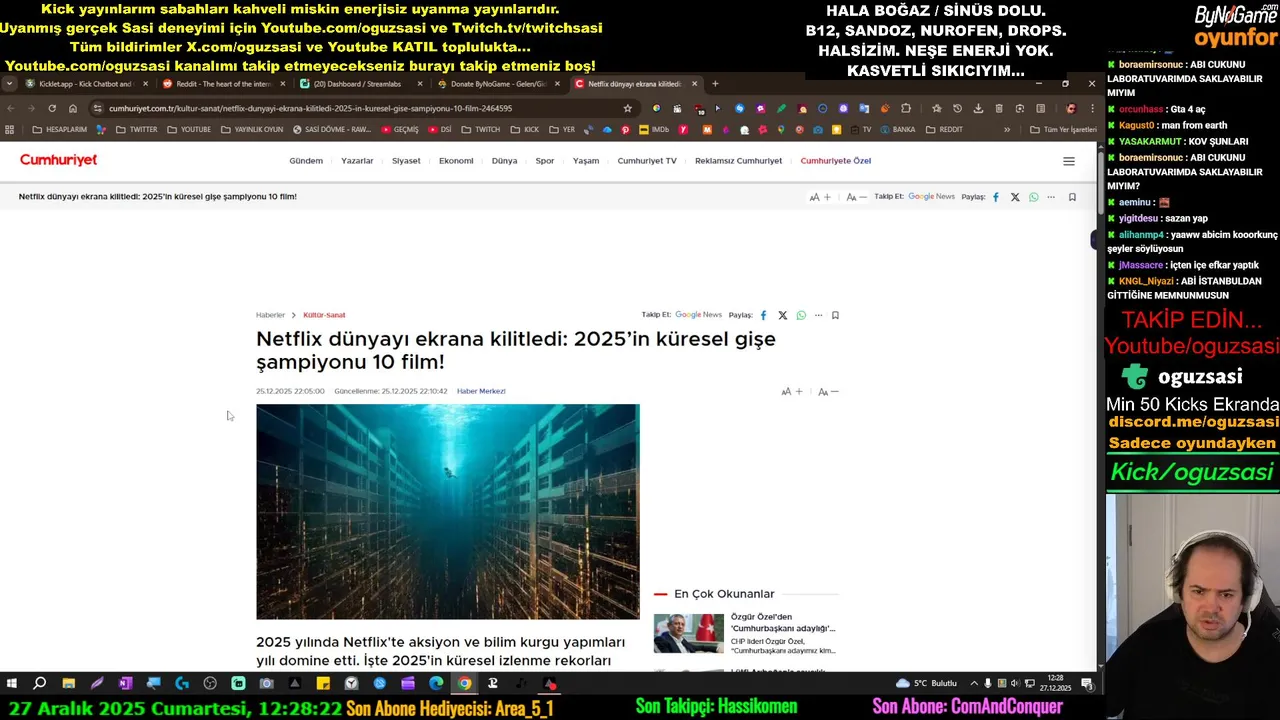Bookmark the article from the sticky header bar
Viewport: 1280px width, 720px height.
click(x=1072, y=197)
